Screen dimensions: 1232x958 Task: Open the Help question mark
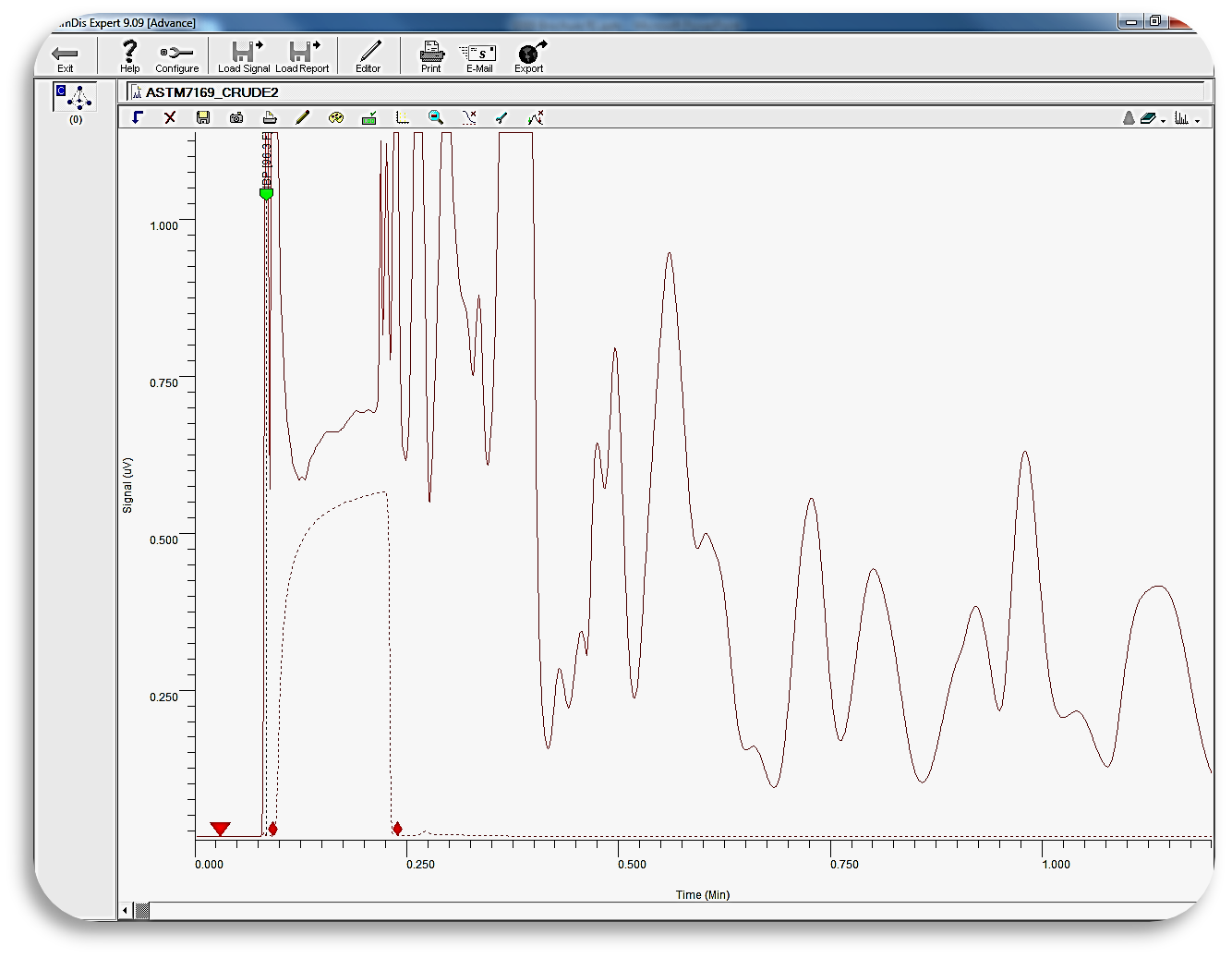coord(130,56)
